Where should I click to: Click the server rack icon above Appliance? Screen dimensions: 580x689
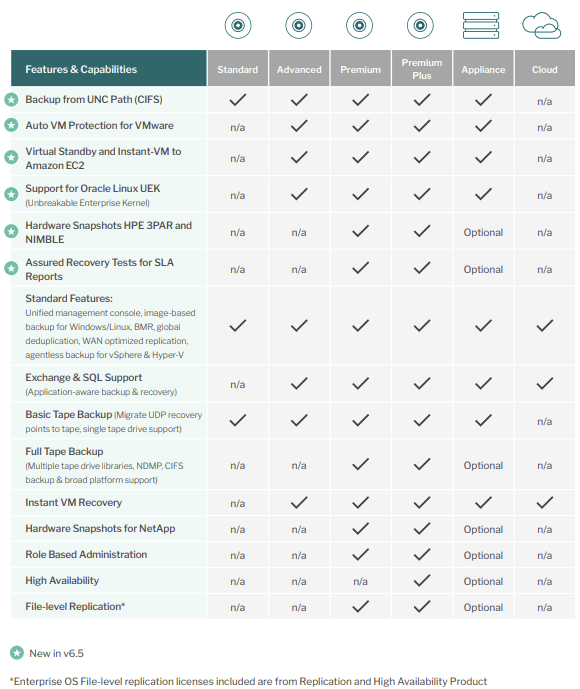point(481,25)
